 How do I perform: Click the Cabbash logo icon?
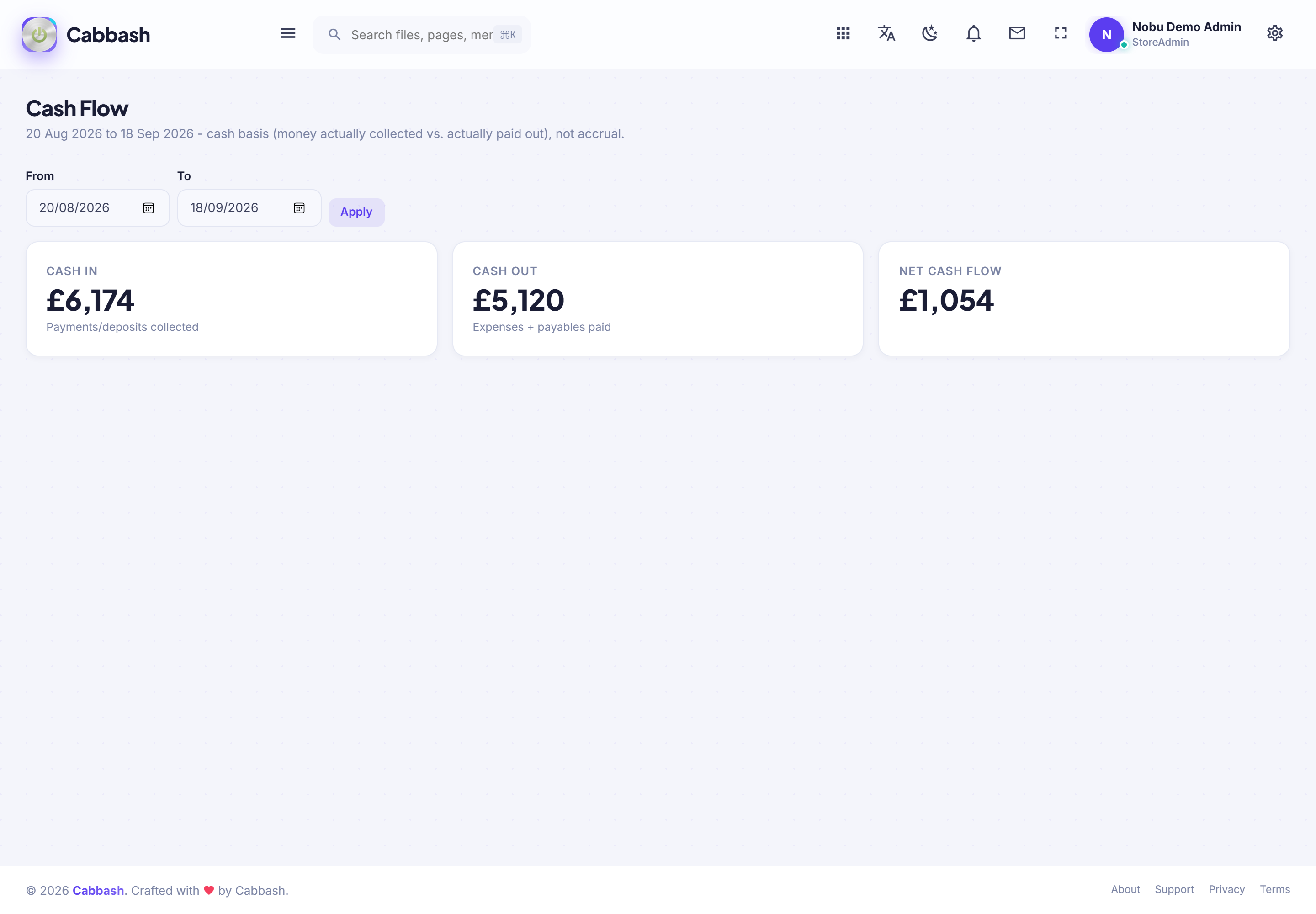39,34
